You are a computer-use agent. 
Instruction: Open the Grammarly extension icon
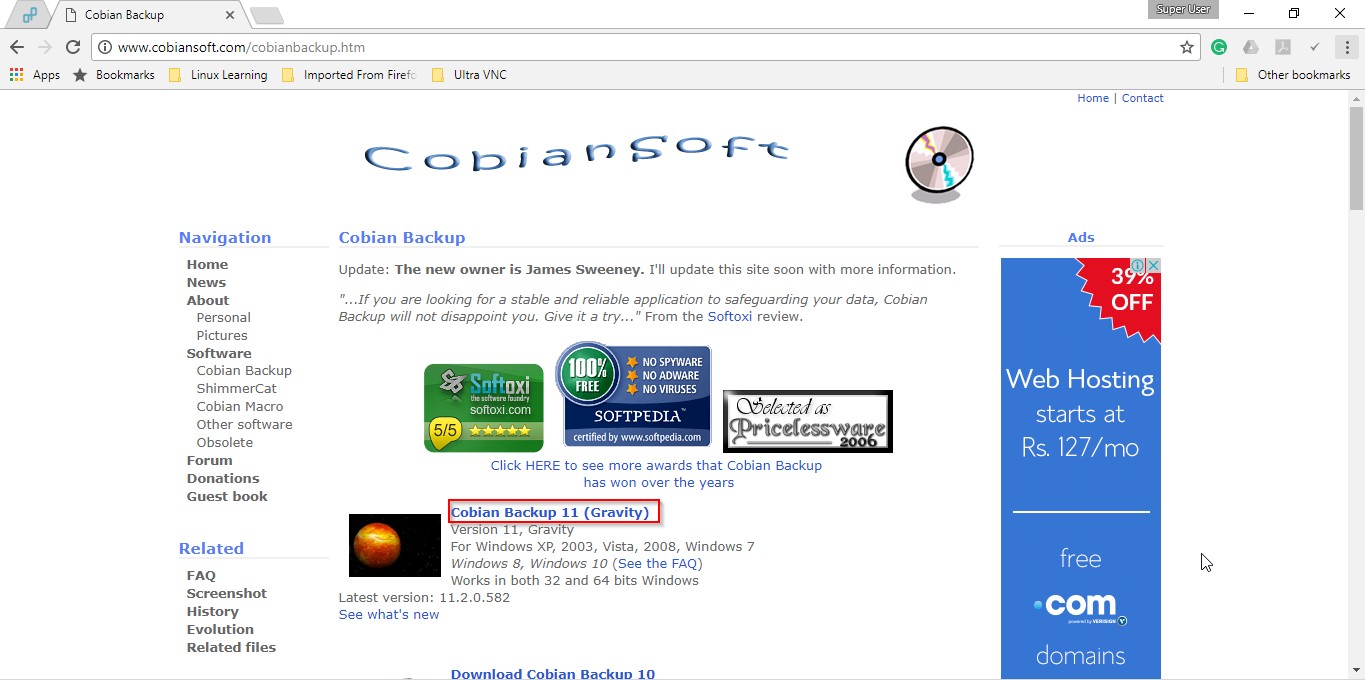(x=1218, y=47)
